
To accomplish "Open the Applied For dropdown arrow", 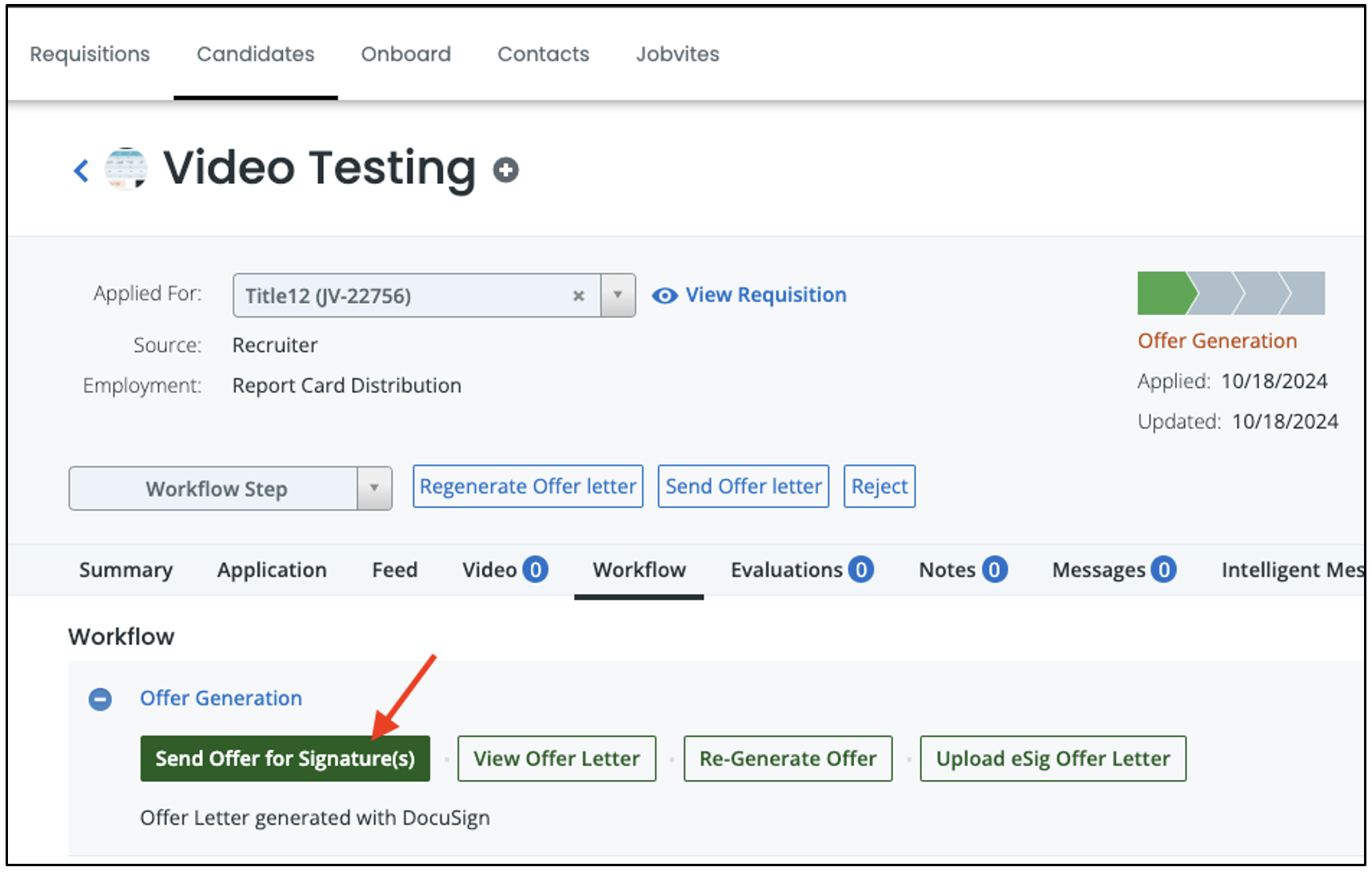I will (618, 296).
